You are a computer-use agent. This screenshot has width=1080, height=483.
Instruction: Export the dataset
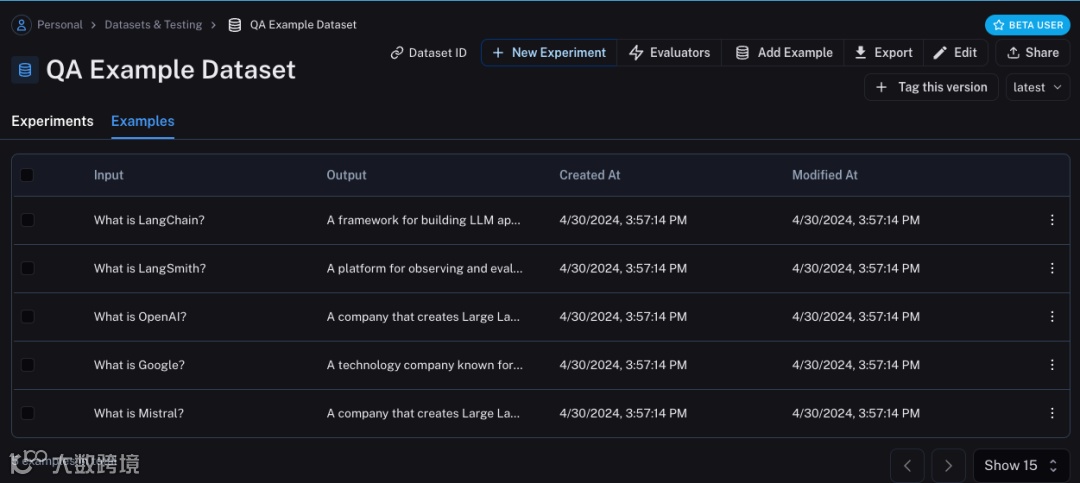coord(882,53)
